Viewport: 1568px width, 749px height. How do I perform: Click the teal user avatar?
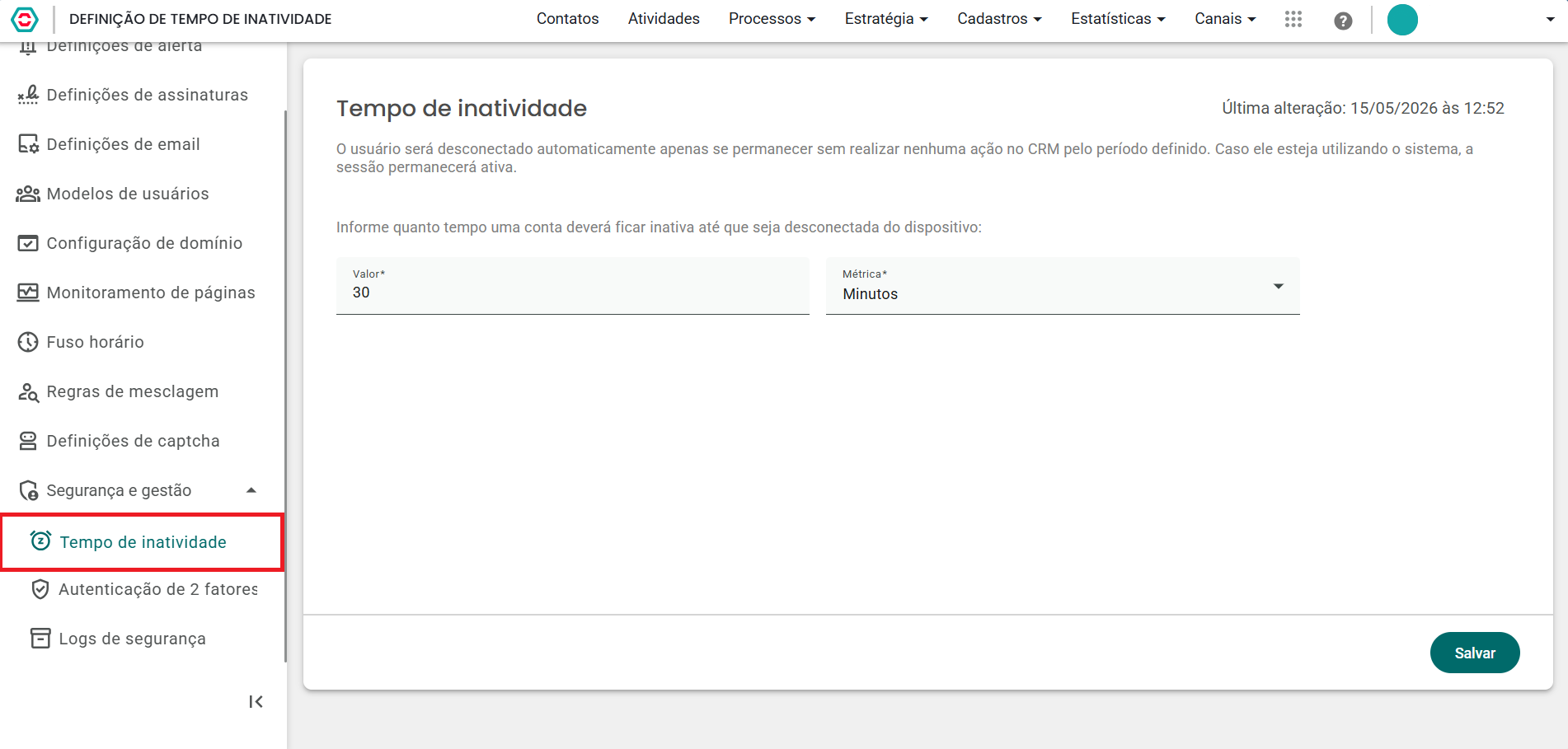[1402, 20]
